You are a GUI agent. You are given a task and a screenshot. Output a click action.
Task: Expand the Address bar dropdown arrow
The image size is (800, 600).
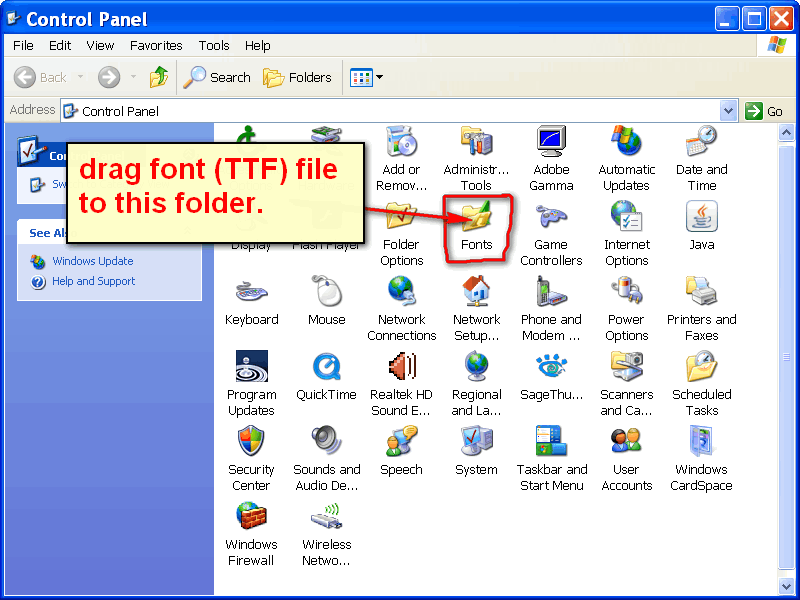pyautogui.click(x=728, y=111)
